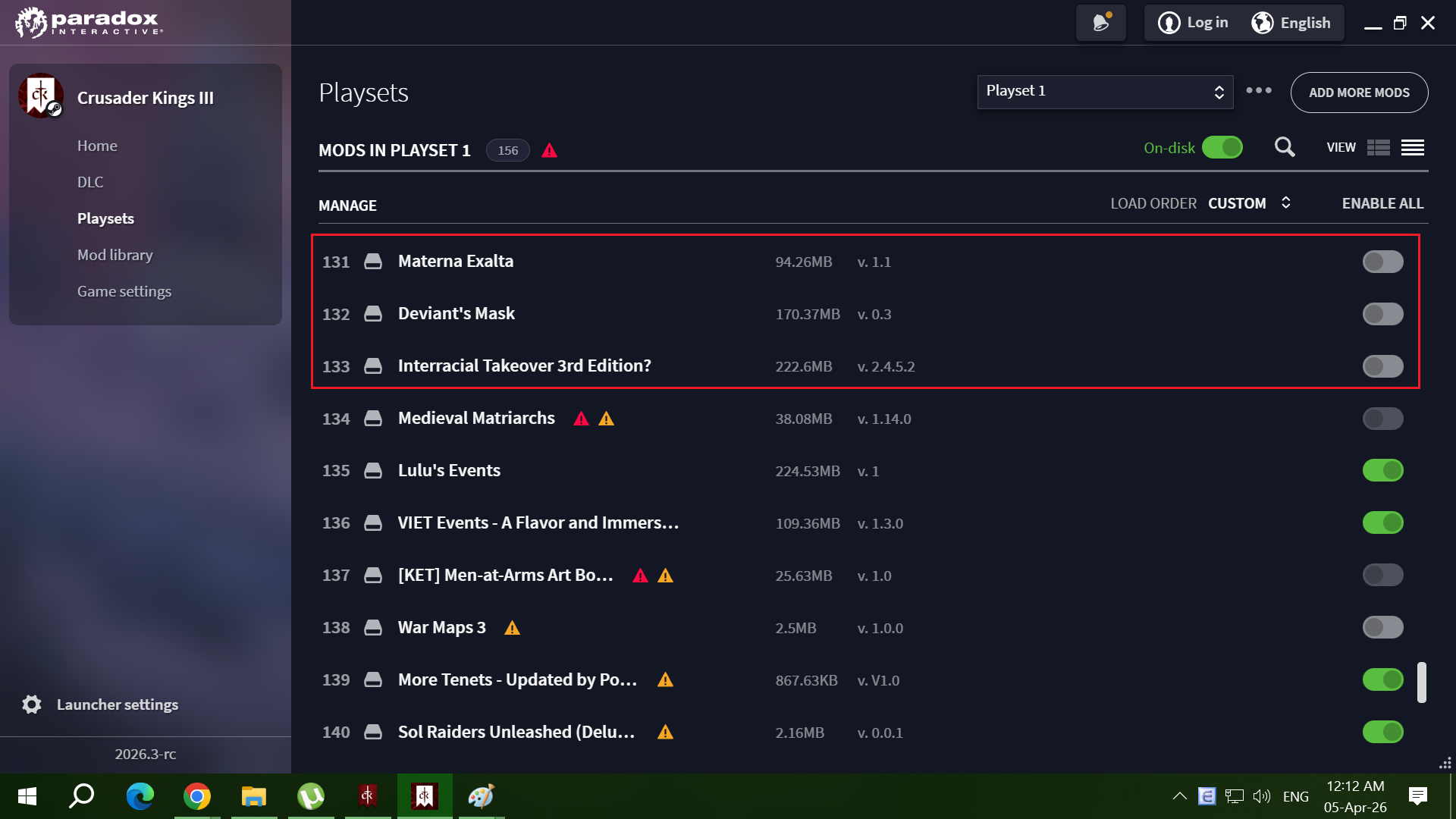Click red warning icon on Medieval Matriarchs
Viewport: 1456px width, 819px height.
[x=582, y=419]
